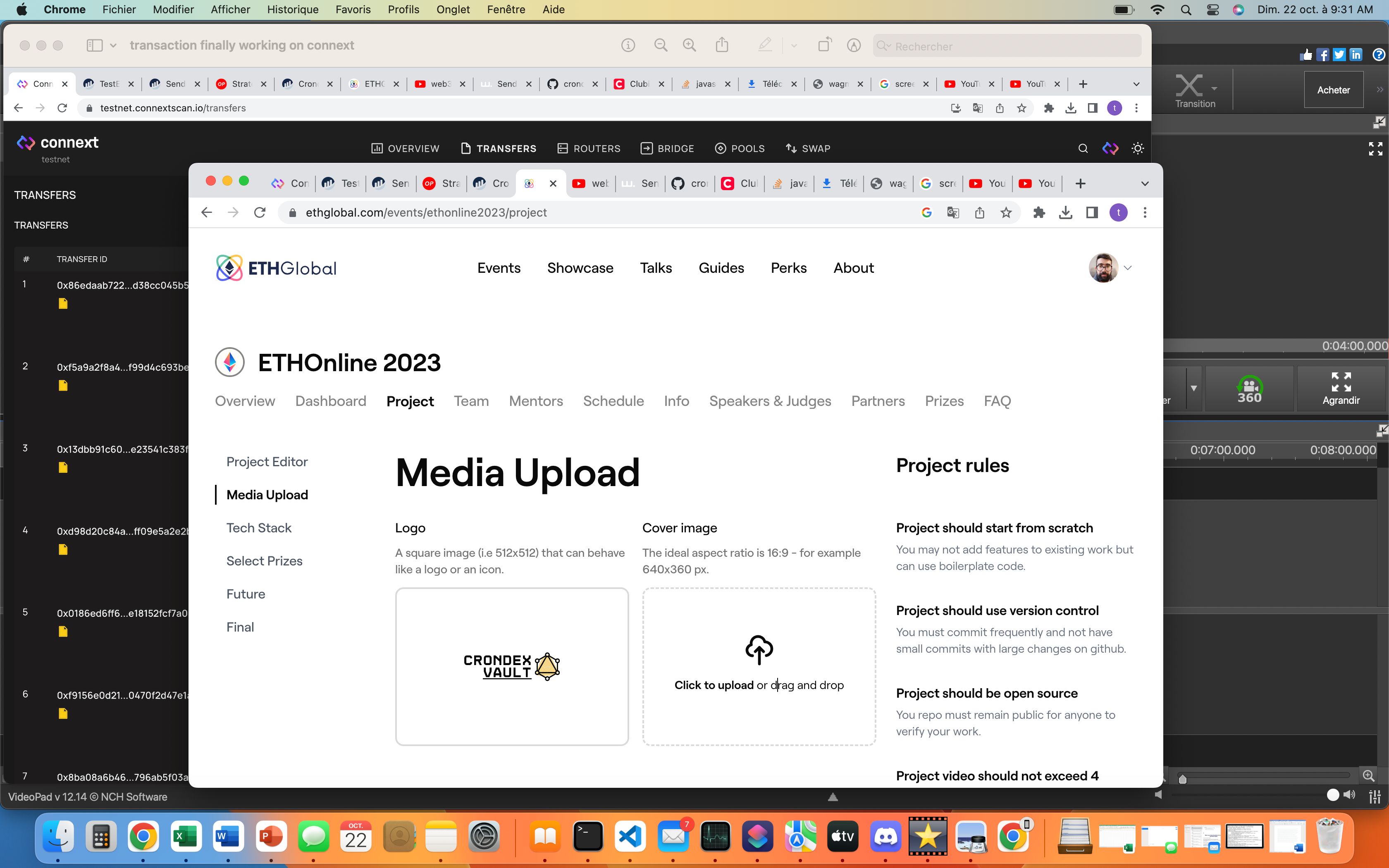Open Select Prizes in the sidebar

pos(264,561)
